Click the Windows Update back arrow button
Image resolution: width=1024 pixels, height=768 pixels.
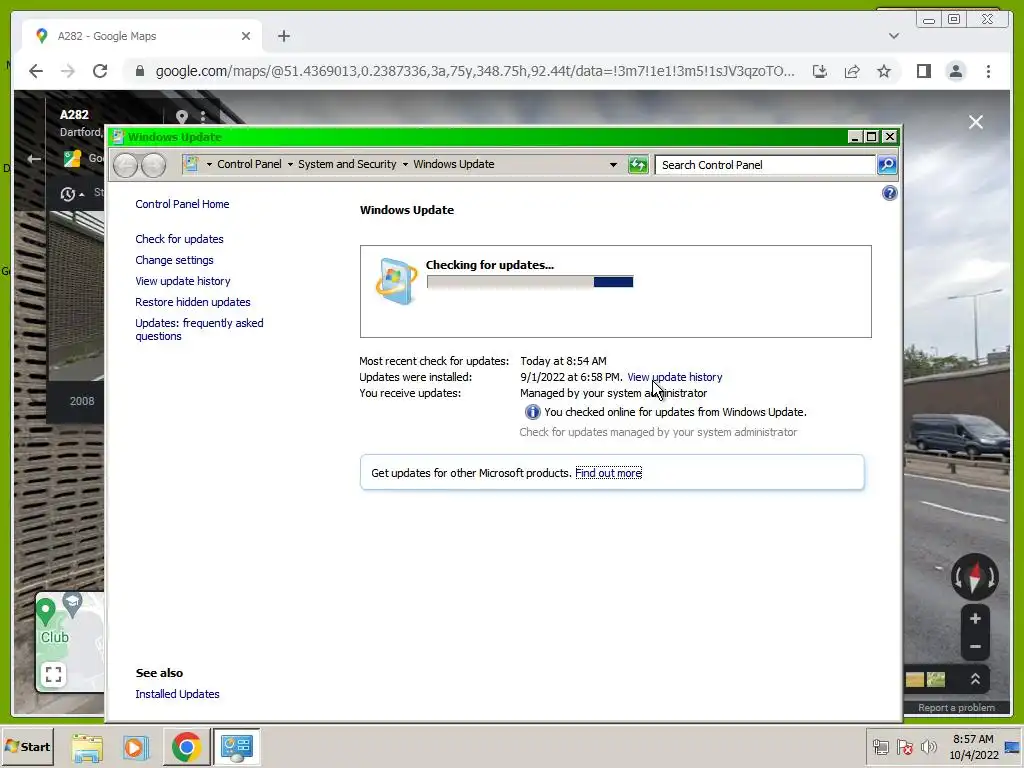(x=125, y=165)
